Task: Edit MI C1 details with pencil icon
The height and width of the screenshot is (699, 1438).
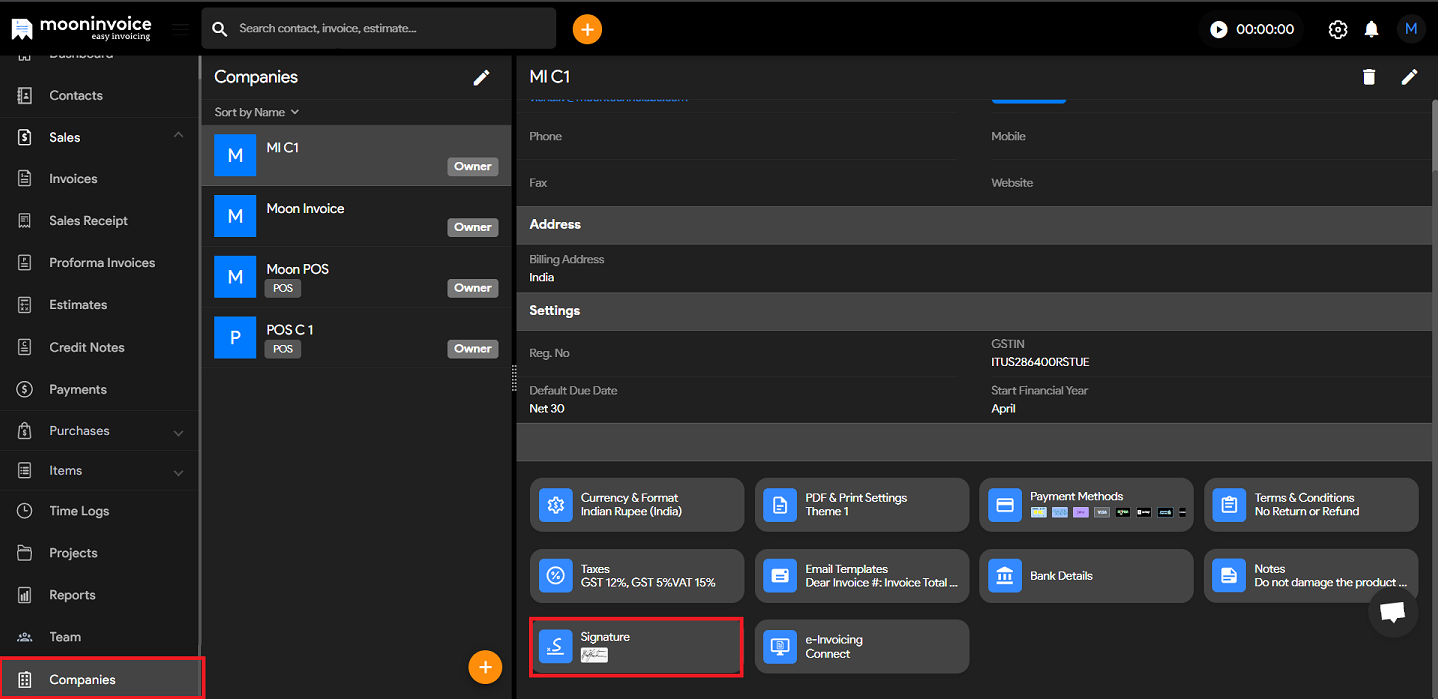Action: (x=1409, y=77)
